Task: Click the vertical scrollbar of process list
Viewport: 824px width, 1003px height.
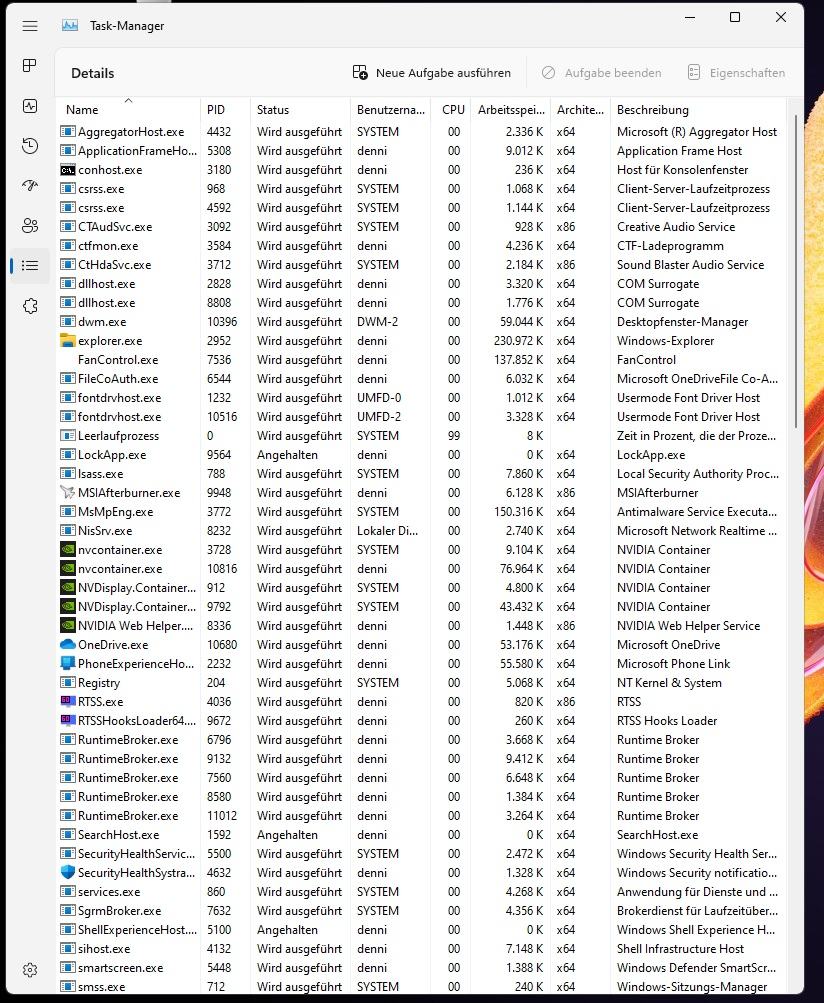Action: pyautogui.click(x=795, y=271)
